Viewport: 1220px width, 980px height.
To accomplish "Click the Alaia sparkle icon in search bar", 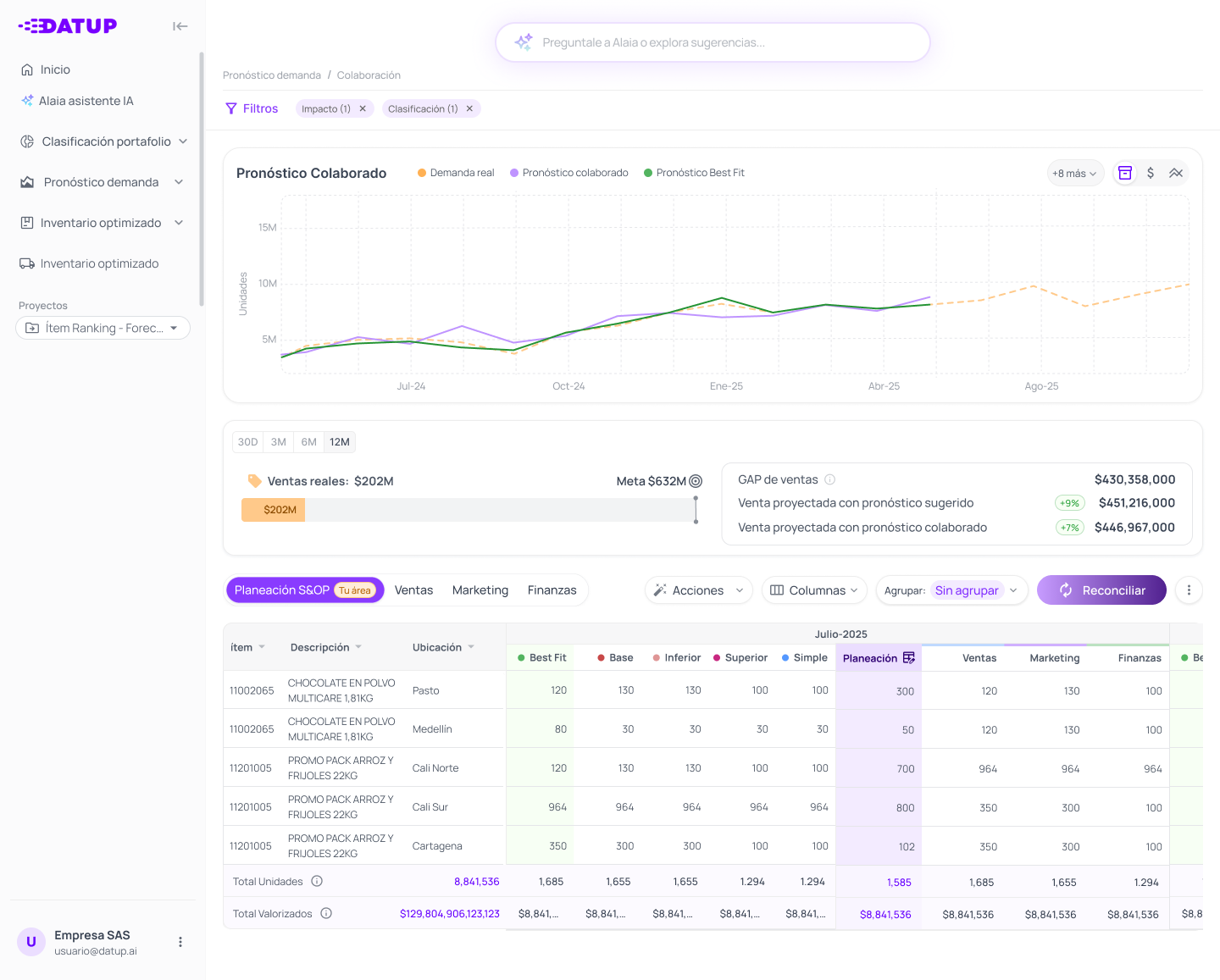I will [x=524, y=42].
